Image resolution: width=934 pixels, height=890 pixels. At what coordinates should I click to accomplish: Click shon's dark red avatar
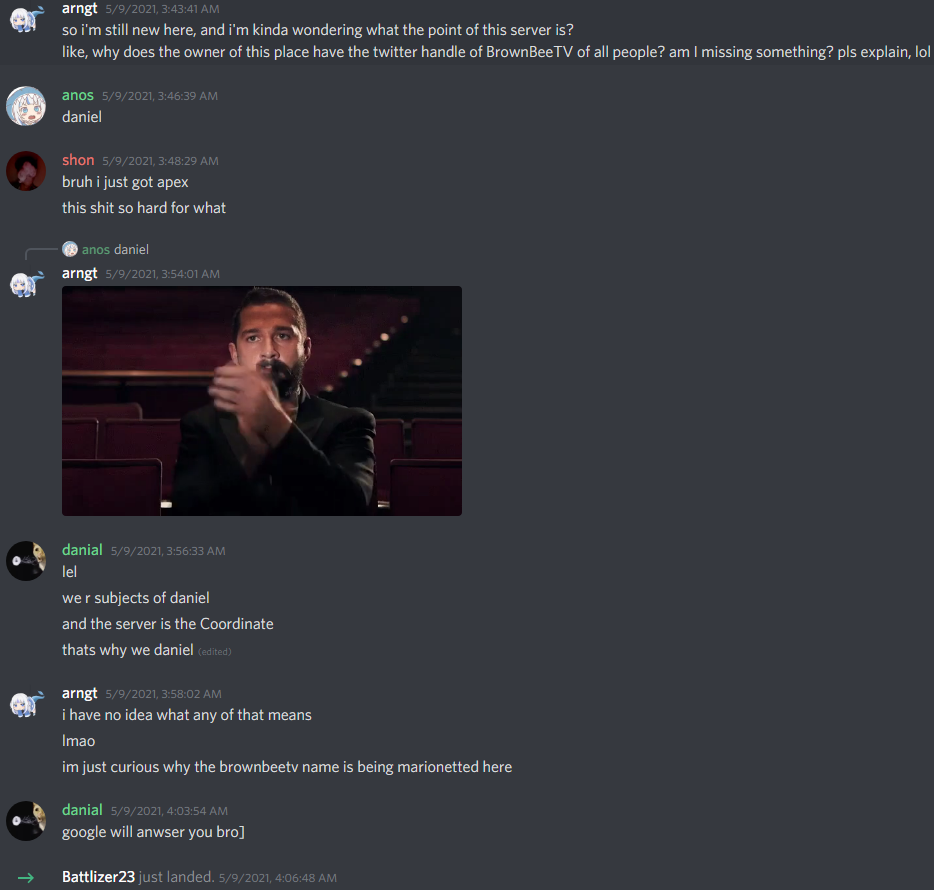pyautogui.click(x=26, y=172)
